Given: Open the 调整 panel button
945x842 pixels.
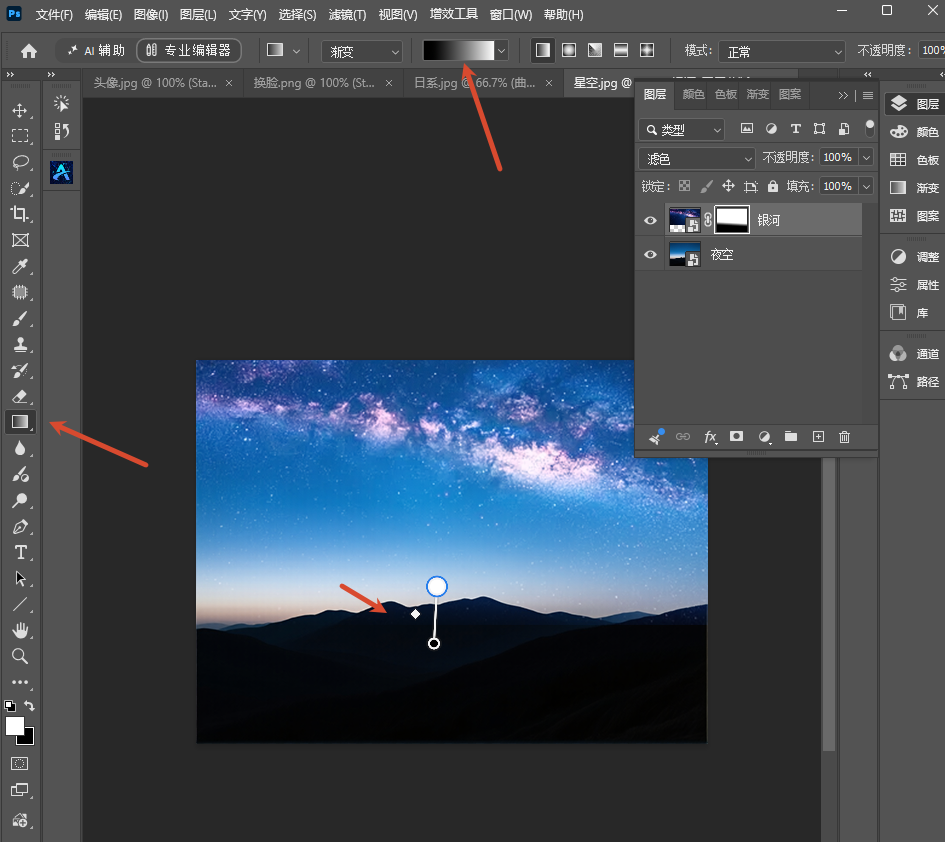Looking at the screenshot, I should tap(914, 257).
